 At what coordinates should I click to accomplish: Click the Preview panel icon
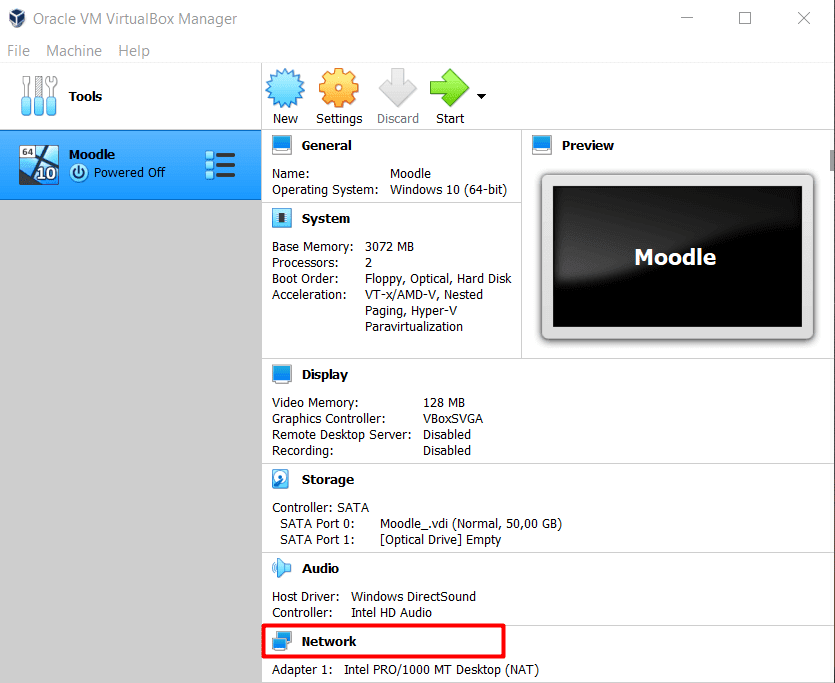pyautogui.click(x=541, y=144)
